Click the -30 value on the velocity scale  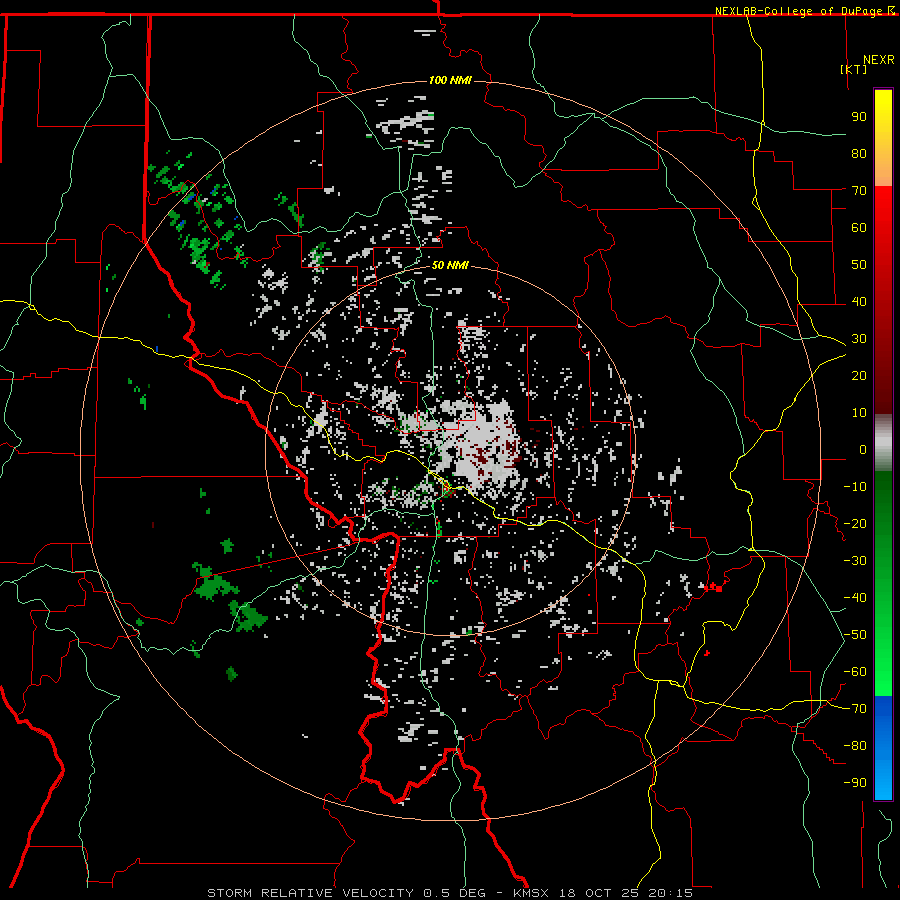(x=855, y=561)
